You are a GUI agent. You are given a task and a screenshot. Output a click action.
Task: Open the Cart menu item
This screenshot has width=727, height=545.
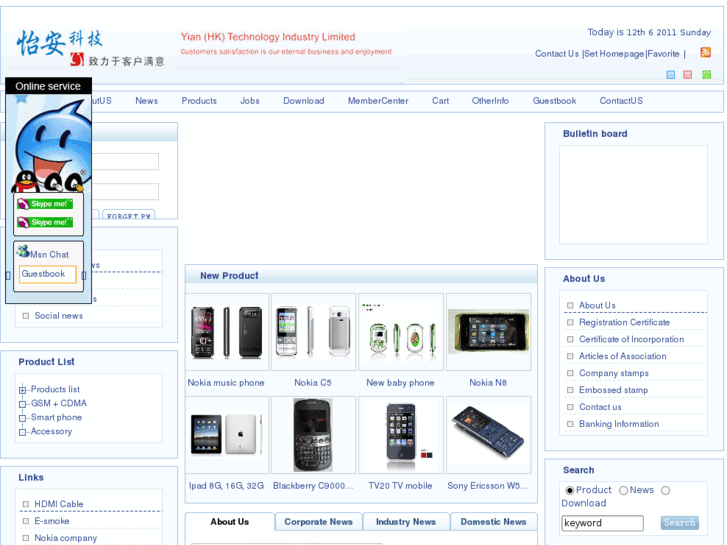coord(440,101)
